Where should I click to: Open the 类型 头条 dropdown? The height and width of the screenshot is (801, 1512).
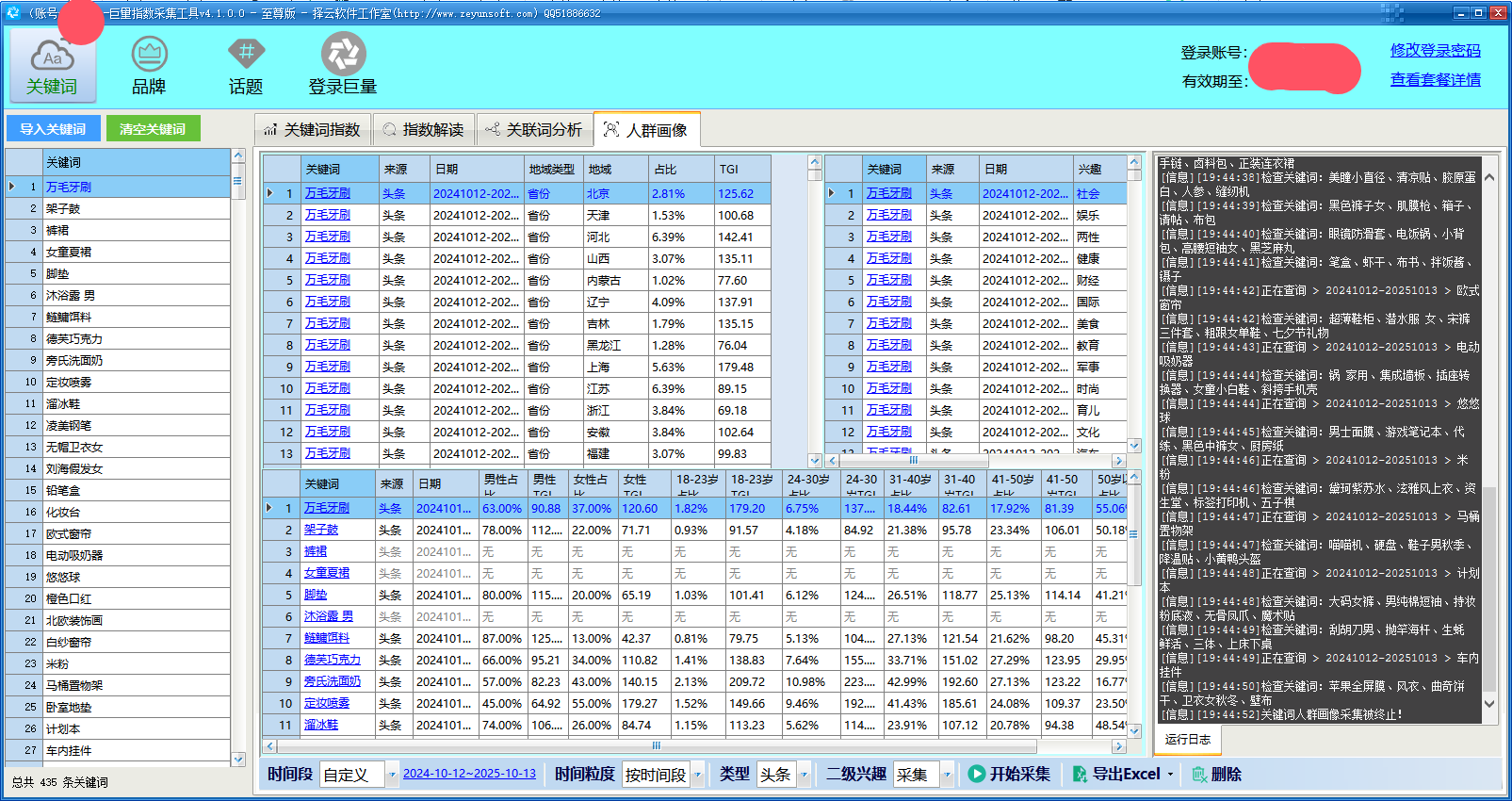(x=804, y=775)
